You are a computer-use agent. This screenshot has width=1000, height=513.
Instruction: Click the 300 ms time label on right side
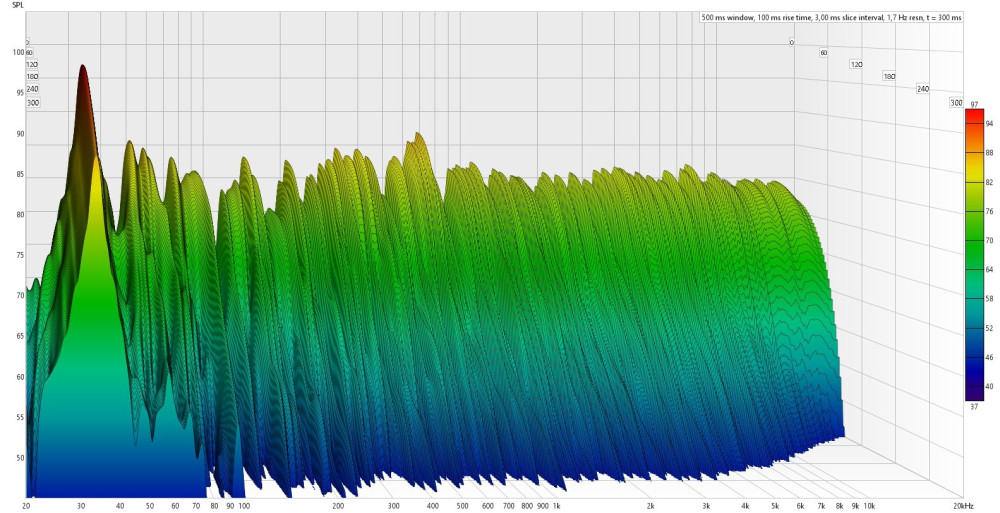tap(956, 103)
